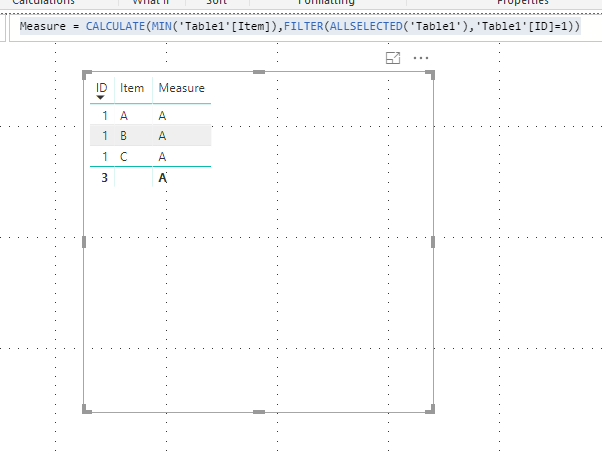Grab the bottom-right resize handle of visual
The image size is (602, 451).
430,409
